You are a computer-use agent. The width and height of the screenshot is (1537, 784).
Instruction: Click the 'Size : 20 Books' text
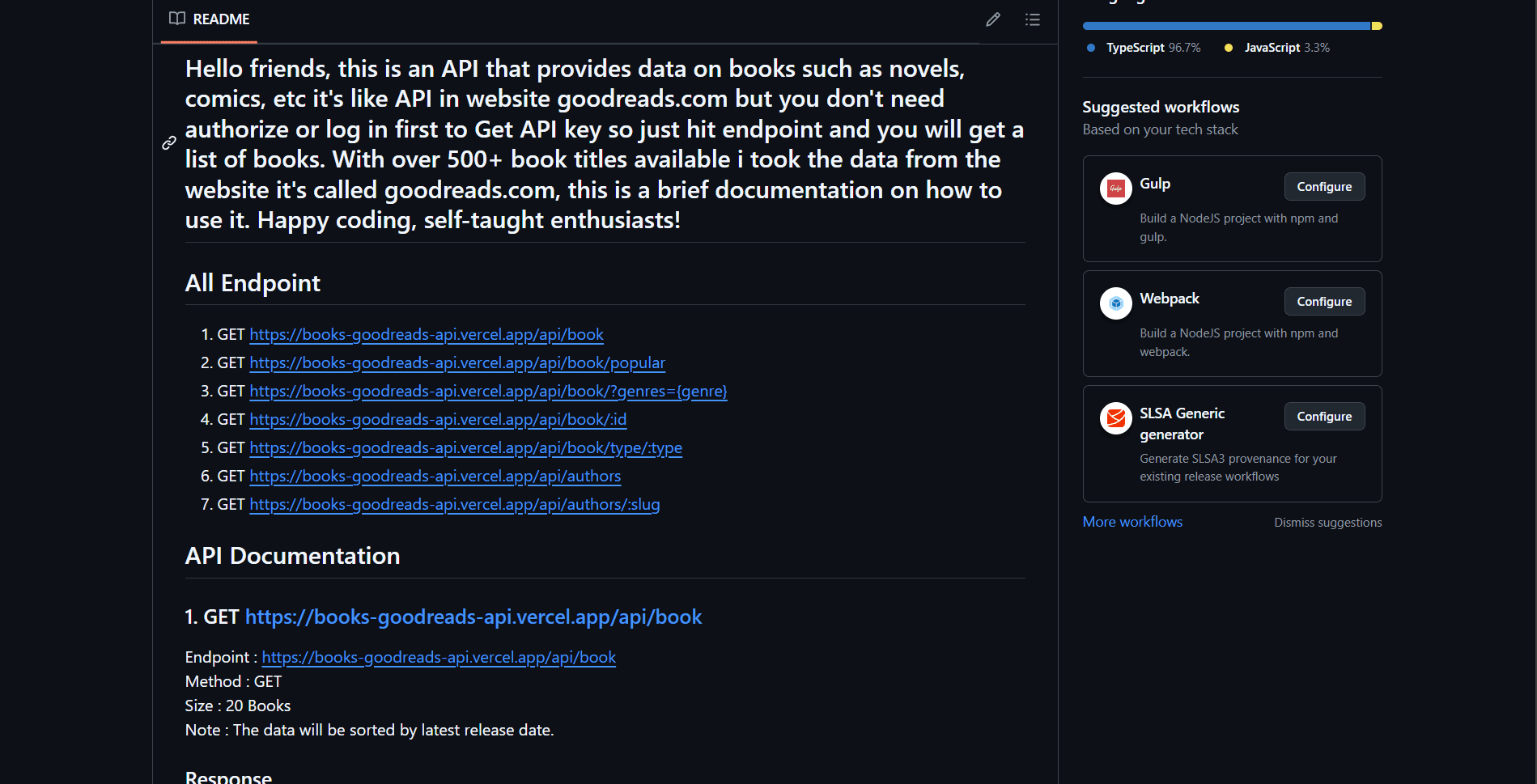tap(238, 706)
